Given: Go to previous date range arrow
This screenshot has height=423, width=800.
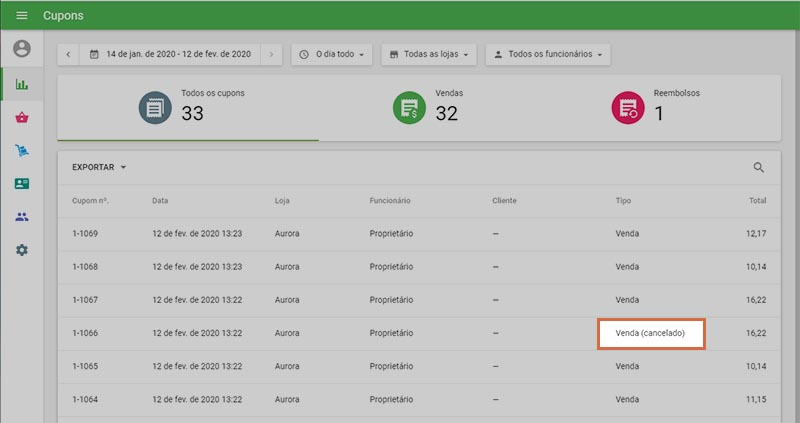Looking at the screenshot, I should (68, 54).
